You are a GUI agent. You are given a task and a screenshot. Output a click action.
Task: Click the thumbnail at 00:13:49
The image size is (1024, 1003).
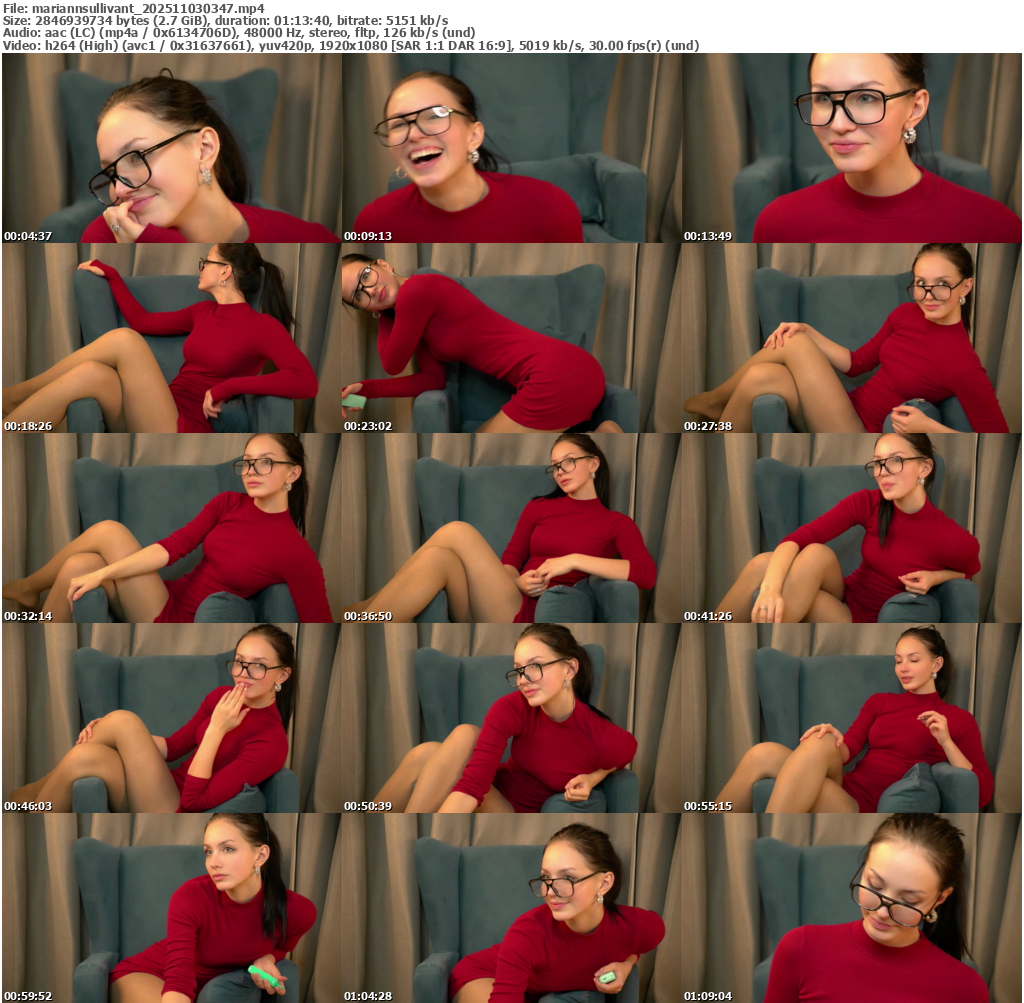[852, 148]
